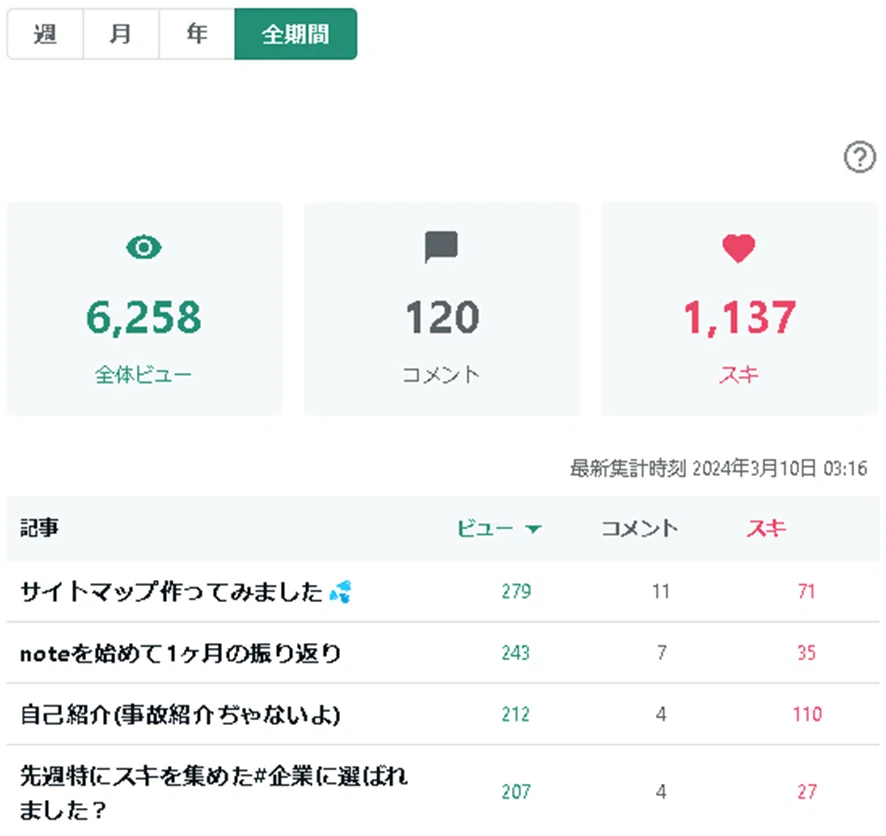Viewport: 886px width, 836px height.
Task: Click the sort arrow next to ビュー
Action: point(533,529)
